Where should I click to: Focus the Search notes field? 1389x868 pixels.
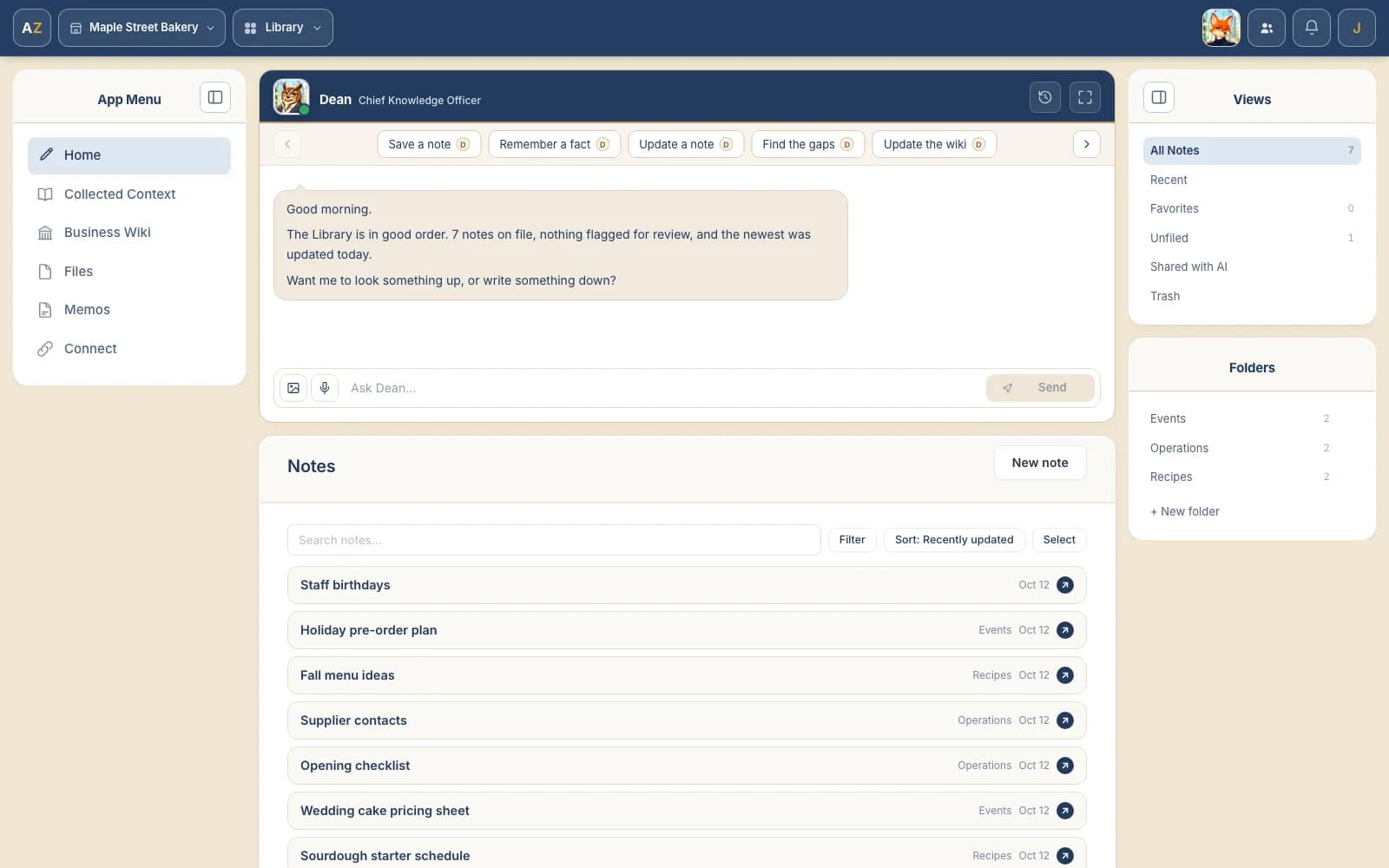pyautogui.click(x=554, y=540)
